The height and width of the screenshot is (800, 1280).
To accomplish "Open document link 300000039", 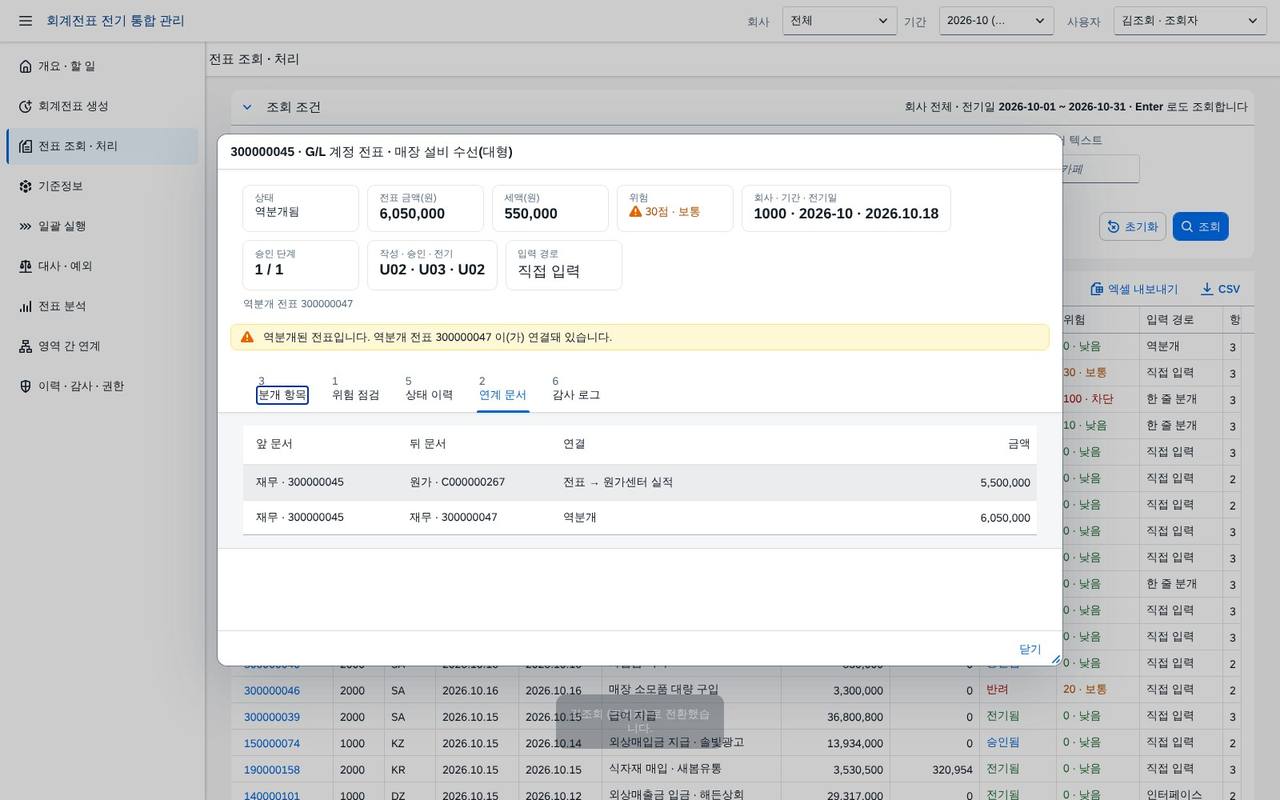I will click(x=272, y=717).
